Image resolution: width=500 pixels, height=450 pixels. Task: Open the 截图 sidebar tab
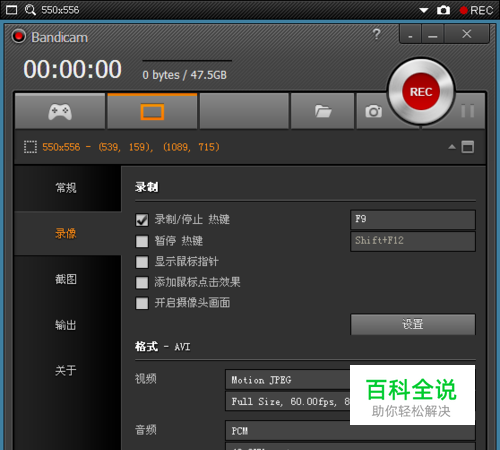point(68,279)
